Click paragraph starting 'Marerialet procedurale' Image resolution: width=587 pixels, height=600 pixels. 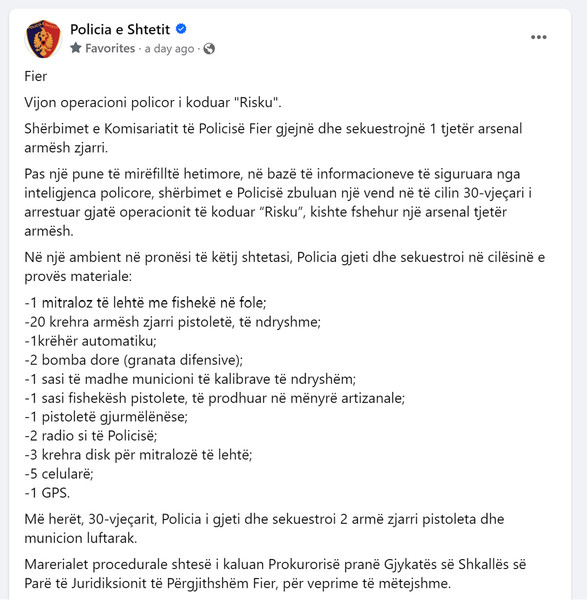coord(275,574)
